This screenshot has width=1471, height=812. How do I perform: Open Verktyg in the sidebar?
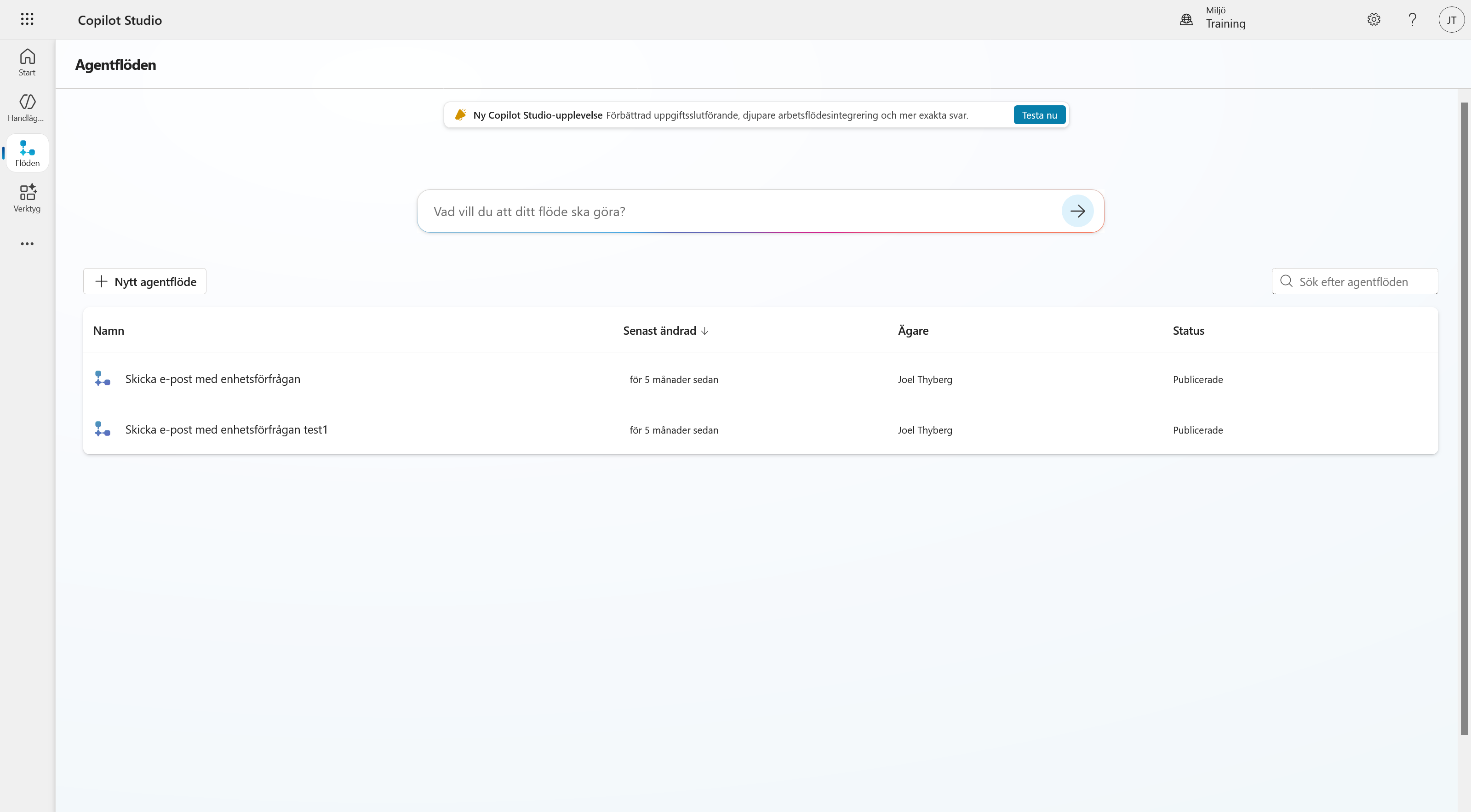[x=27, y=198]
